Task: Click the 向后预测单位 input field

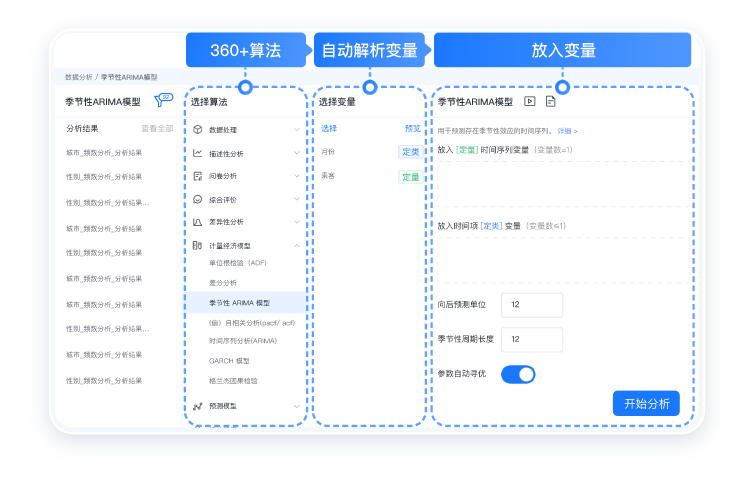Action: point(532,305)
